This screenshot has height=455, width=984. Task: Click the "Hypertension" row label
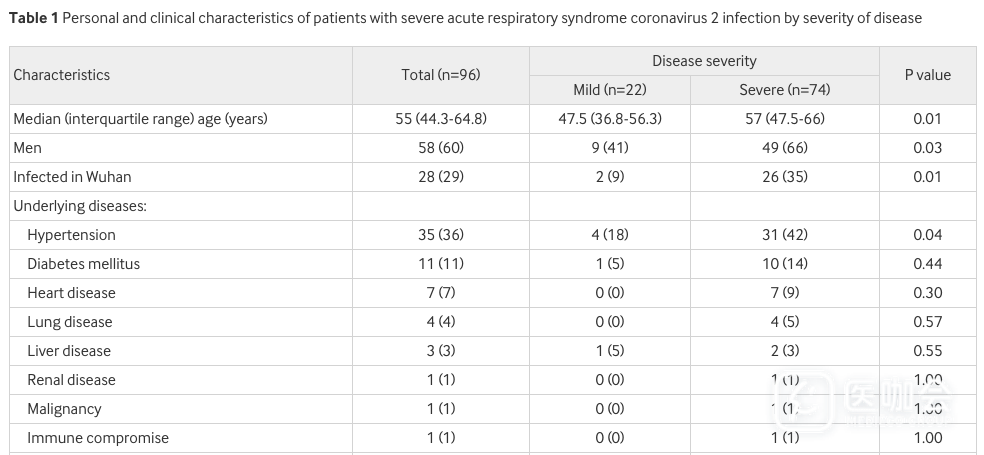pyautogui.click(x=71, y=235)
